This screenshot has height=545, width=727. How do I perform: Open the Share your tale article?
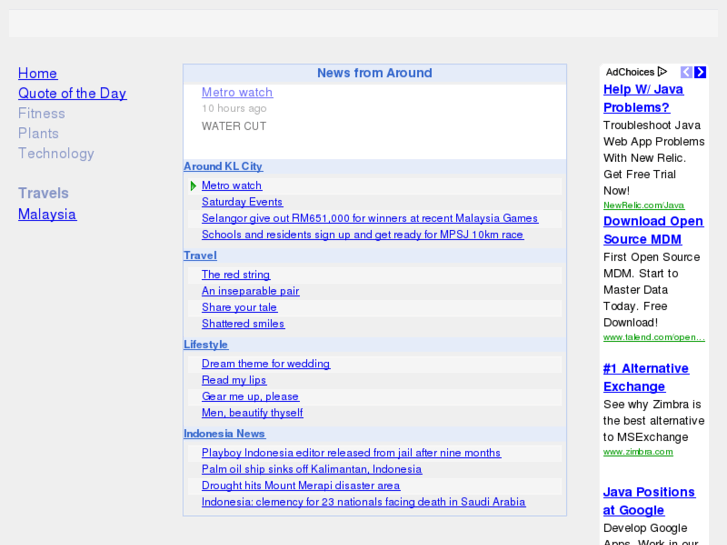point(239,307)
